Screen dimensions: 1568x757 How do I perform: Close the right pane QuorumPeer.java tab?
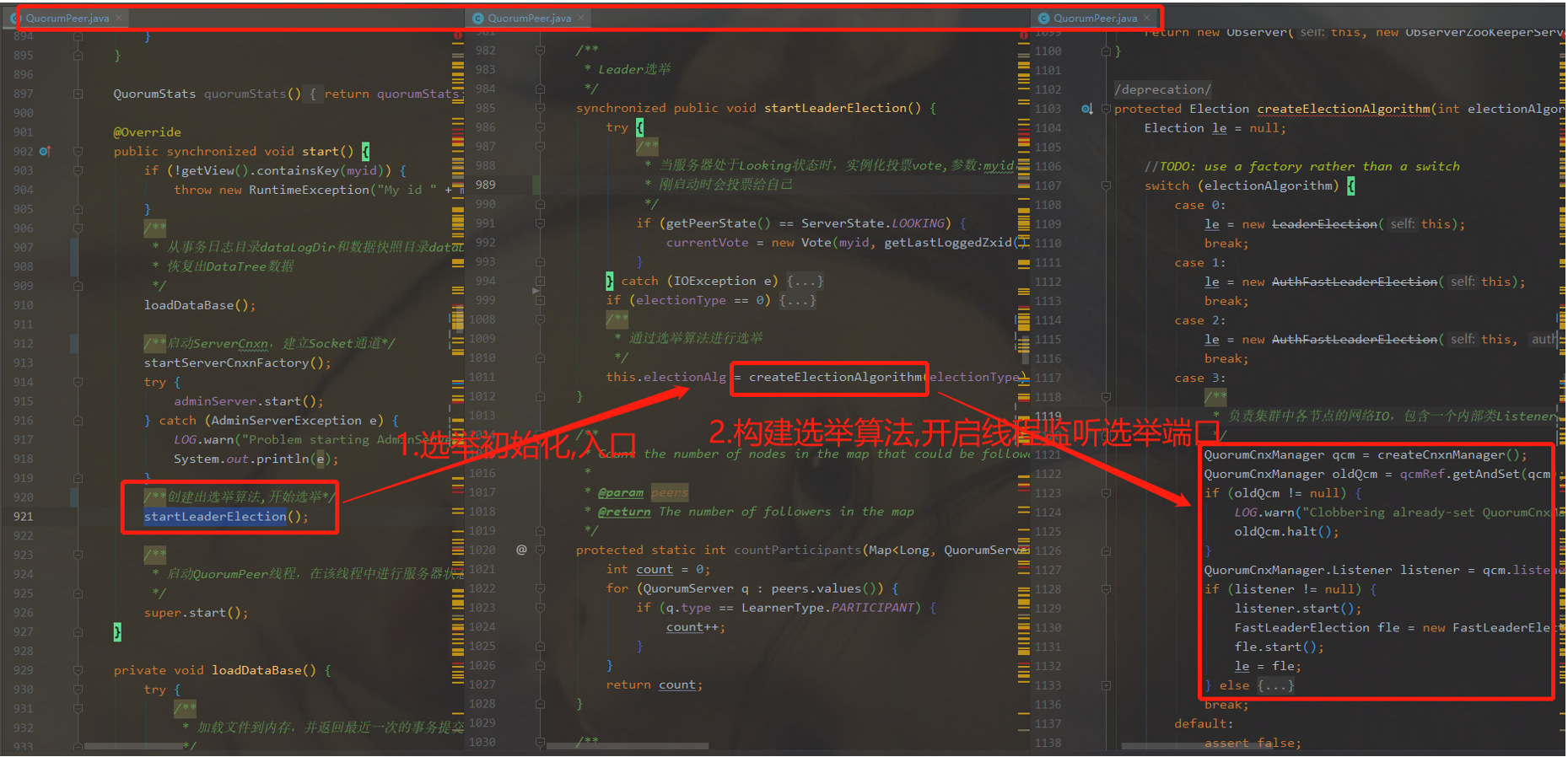[x=1147, y=18]
